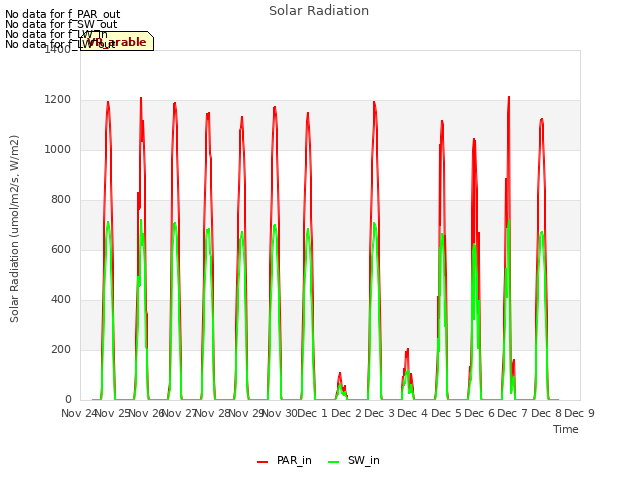Click the 'No data for f_PAR_out' message

click(62, 14)
